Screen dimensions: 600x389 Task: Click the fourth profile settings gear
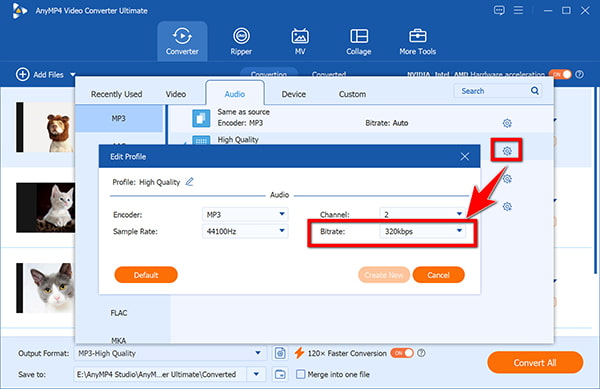click(507, 207)
